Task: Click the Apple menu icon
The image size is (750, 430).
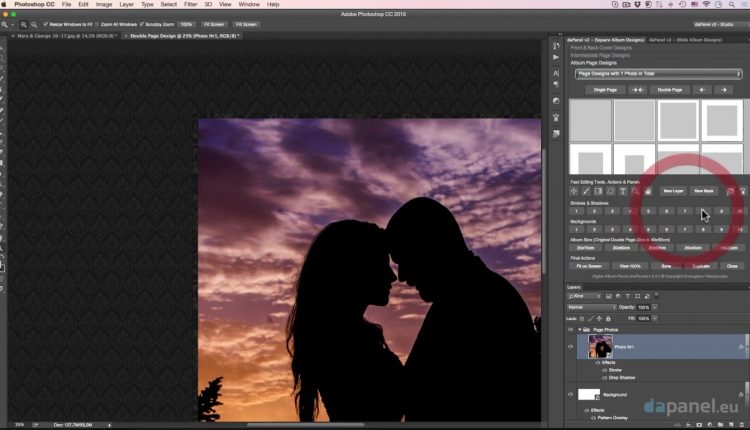Action: pyautogui.click(x=5, y=4)
